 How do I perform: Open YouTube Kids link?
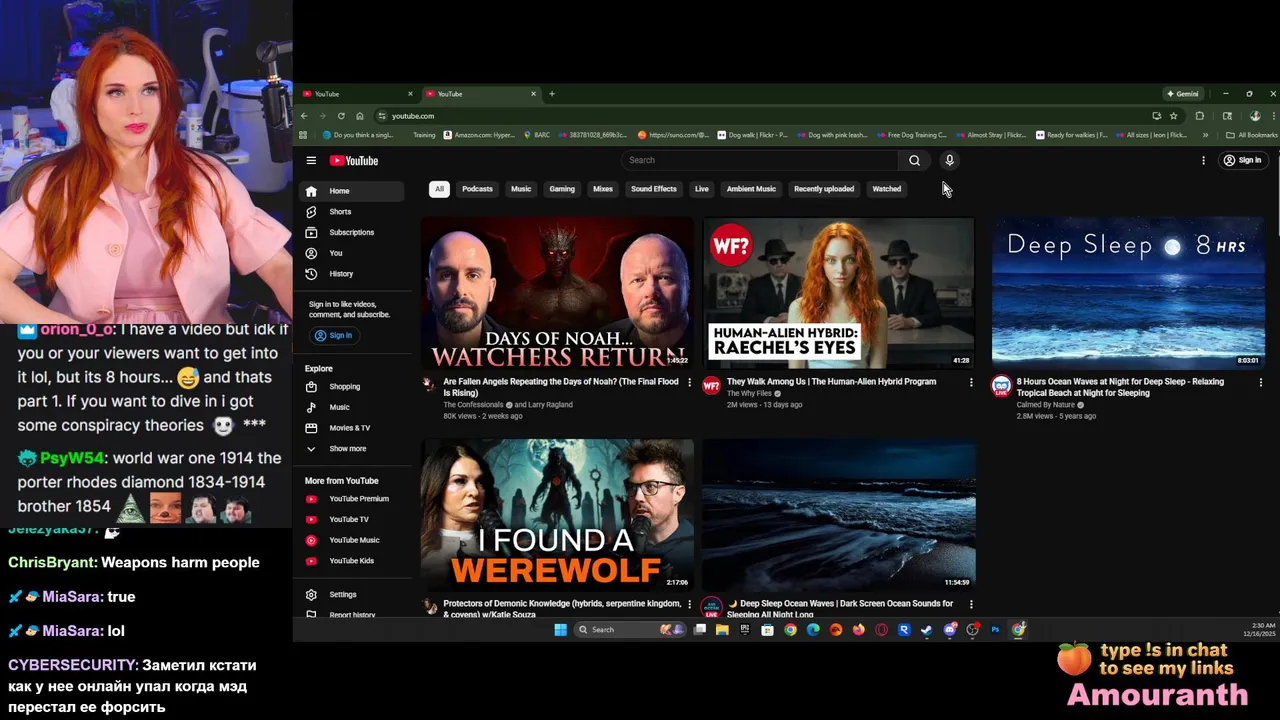click(x=351, y=561)
